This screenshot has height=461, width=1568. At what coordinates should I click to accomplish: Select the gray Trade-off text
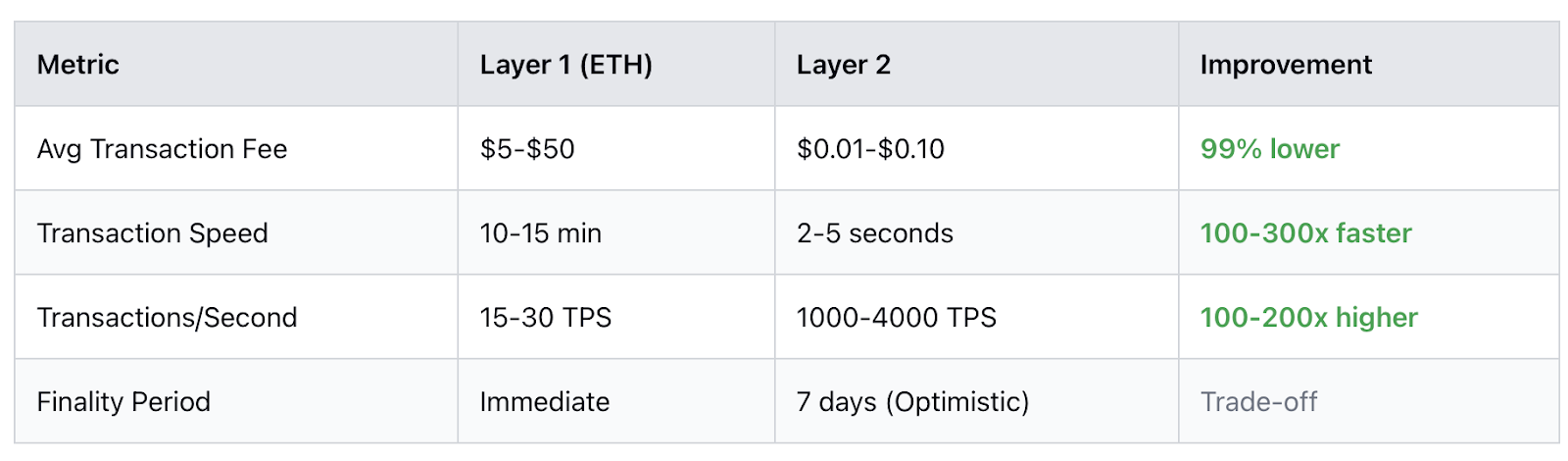click(1258, 402)
